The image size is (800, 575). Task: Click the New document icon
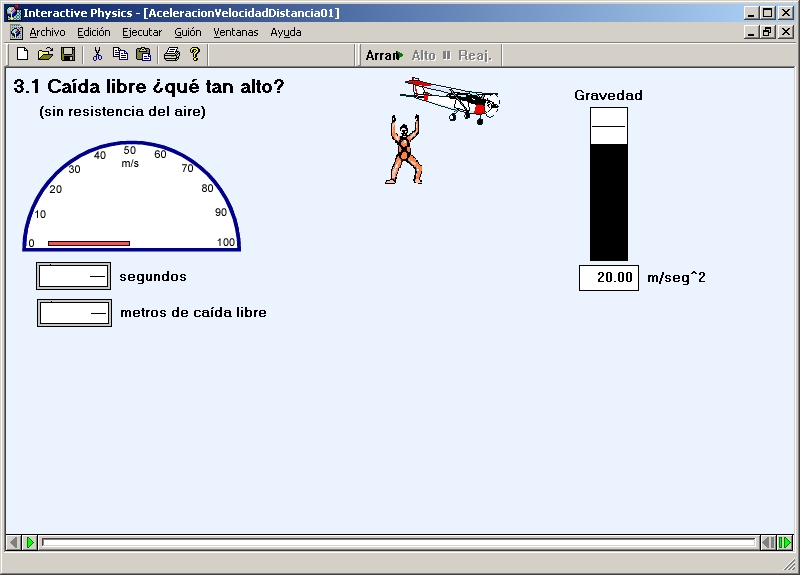coord(22,54)
